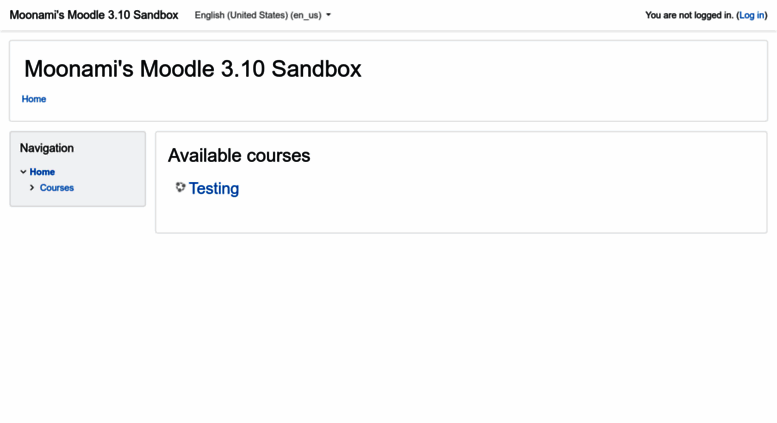
Task: Open the Testing course link
Action: [214, 188]
